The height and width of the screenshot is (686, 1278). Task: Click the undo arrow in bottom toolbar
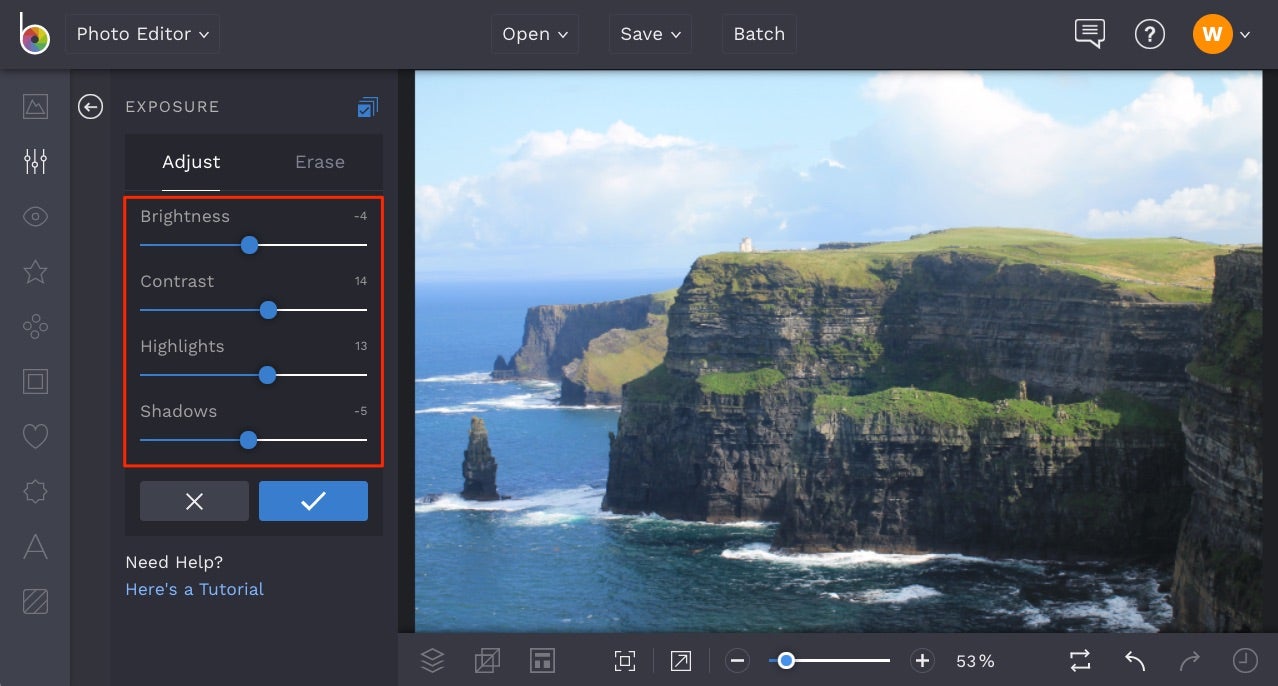point(1134,660)
